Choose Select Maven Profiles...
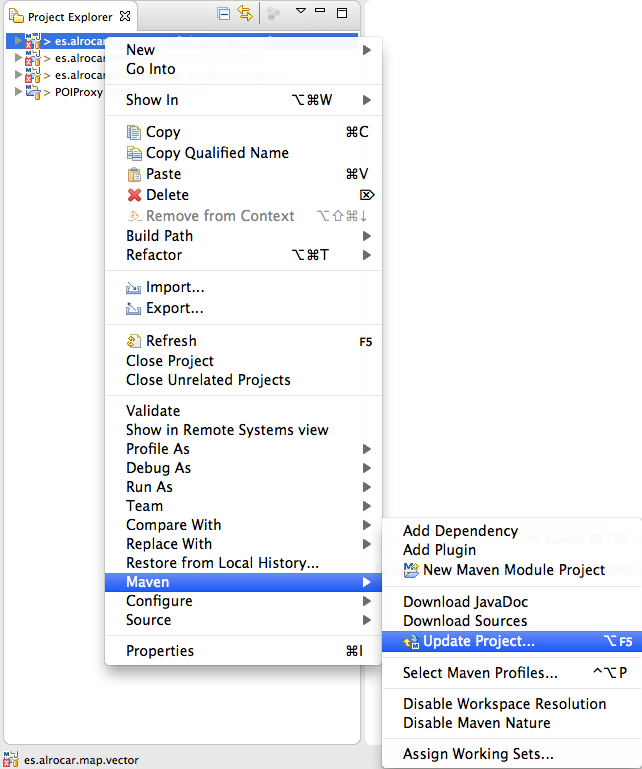 (512, 673)
